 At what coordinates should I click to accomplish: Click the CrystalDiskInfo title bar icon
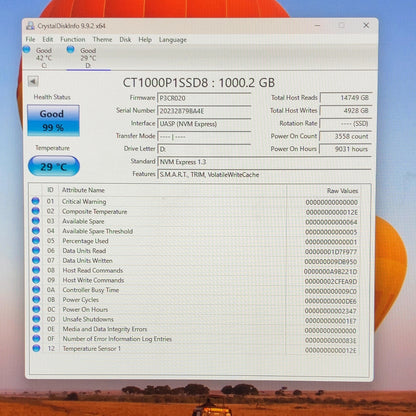(x=30, y=26)
